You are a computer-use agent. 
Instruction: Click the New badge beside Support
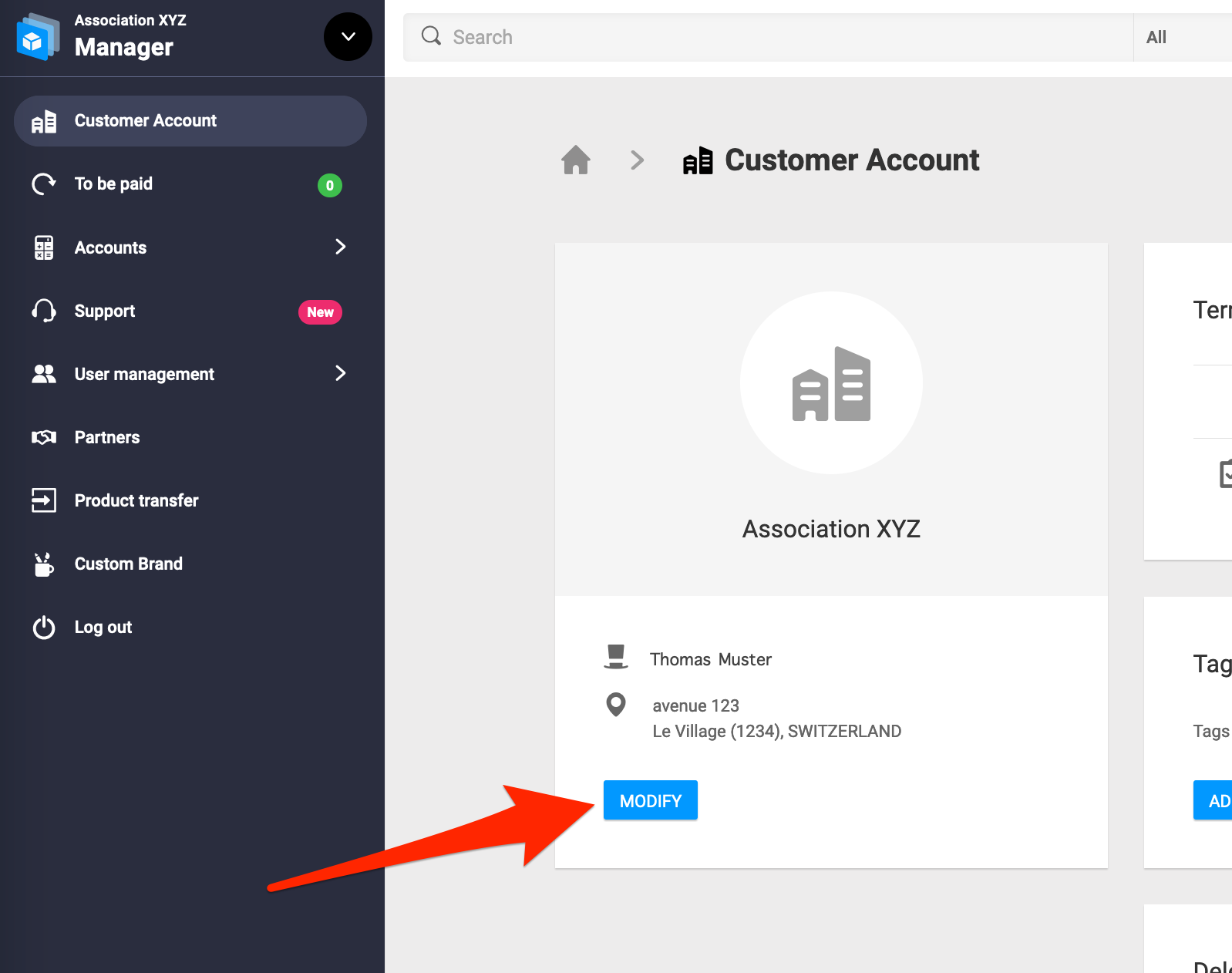pos(320,312)
